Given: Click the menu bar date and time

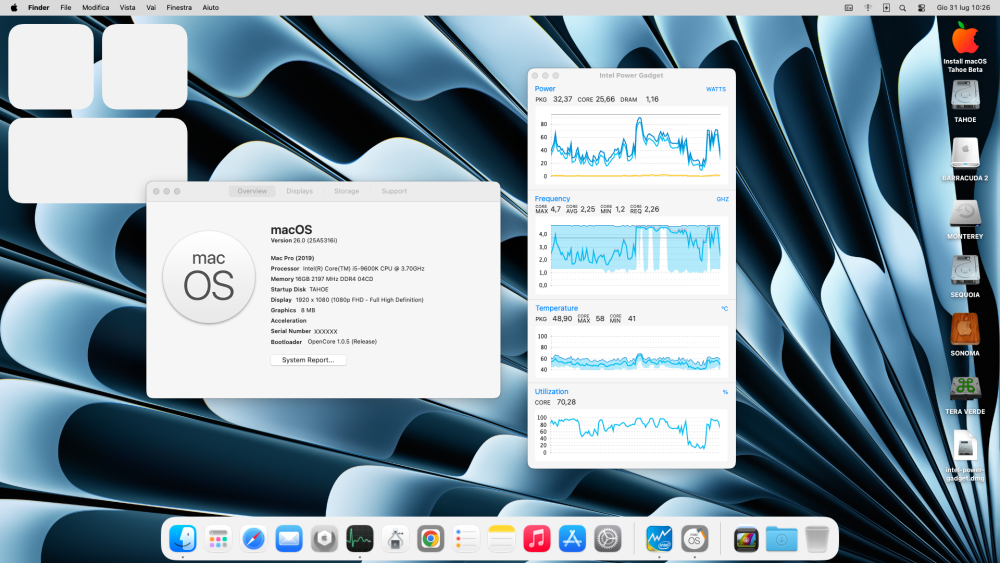Looking at the screenshot, I should point(963,8).
